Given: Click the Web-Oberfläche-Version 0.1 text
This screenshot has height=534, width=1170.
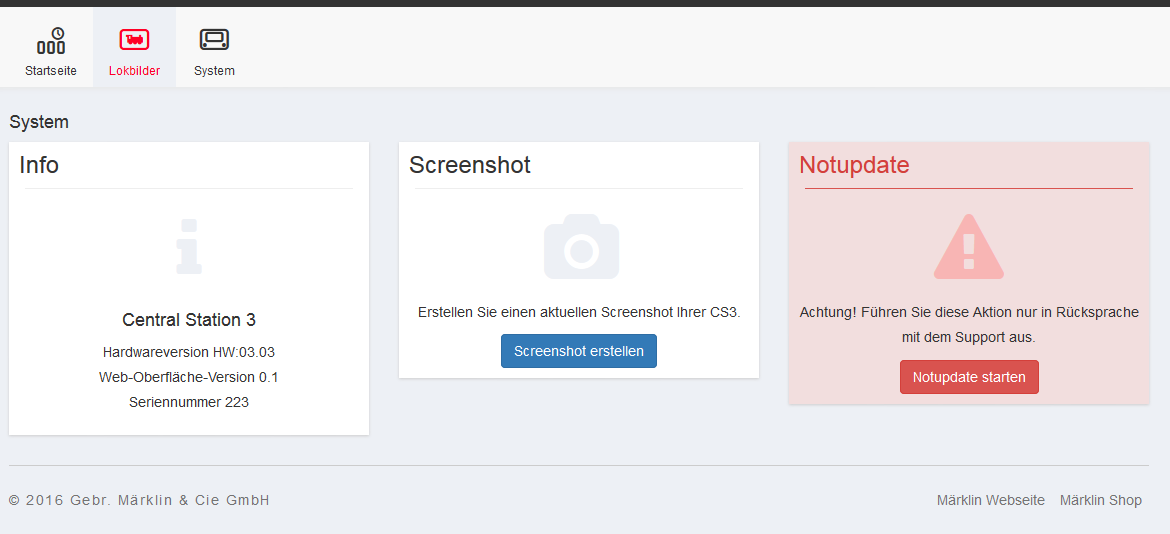Looking at the screenshot, I should coord(189,377).
